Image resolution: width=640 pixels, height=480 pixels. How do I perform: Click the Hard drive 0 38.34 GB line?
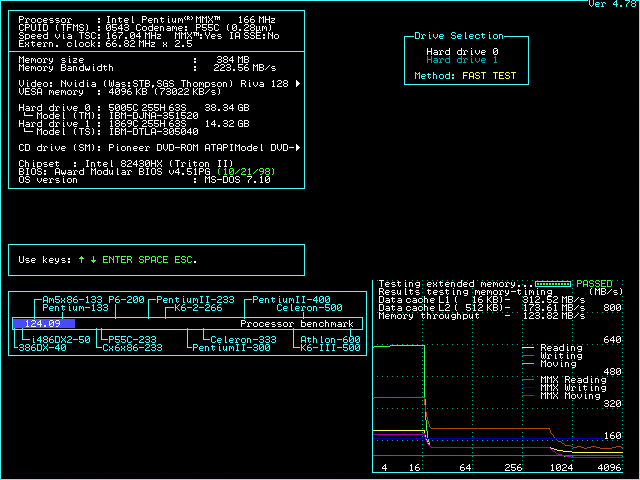[x=134, y=108]
